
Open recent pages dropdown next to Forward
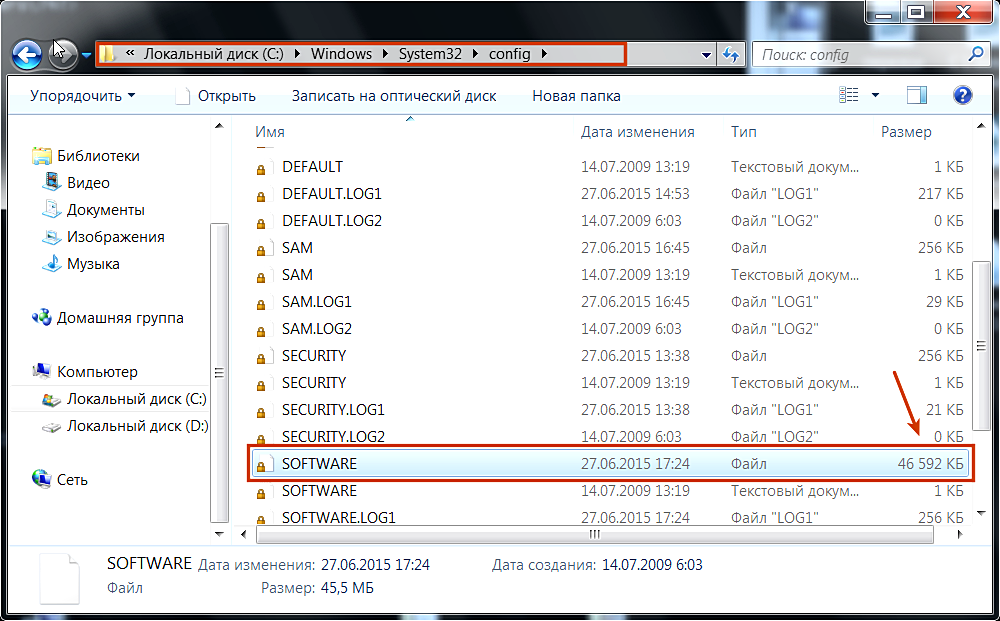coord(86,55)
